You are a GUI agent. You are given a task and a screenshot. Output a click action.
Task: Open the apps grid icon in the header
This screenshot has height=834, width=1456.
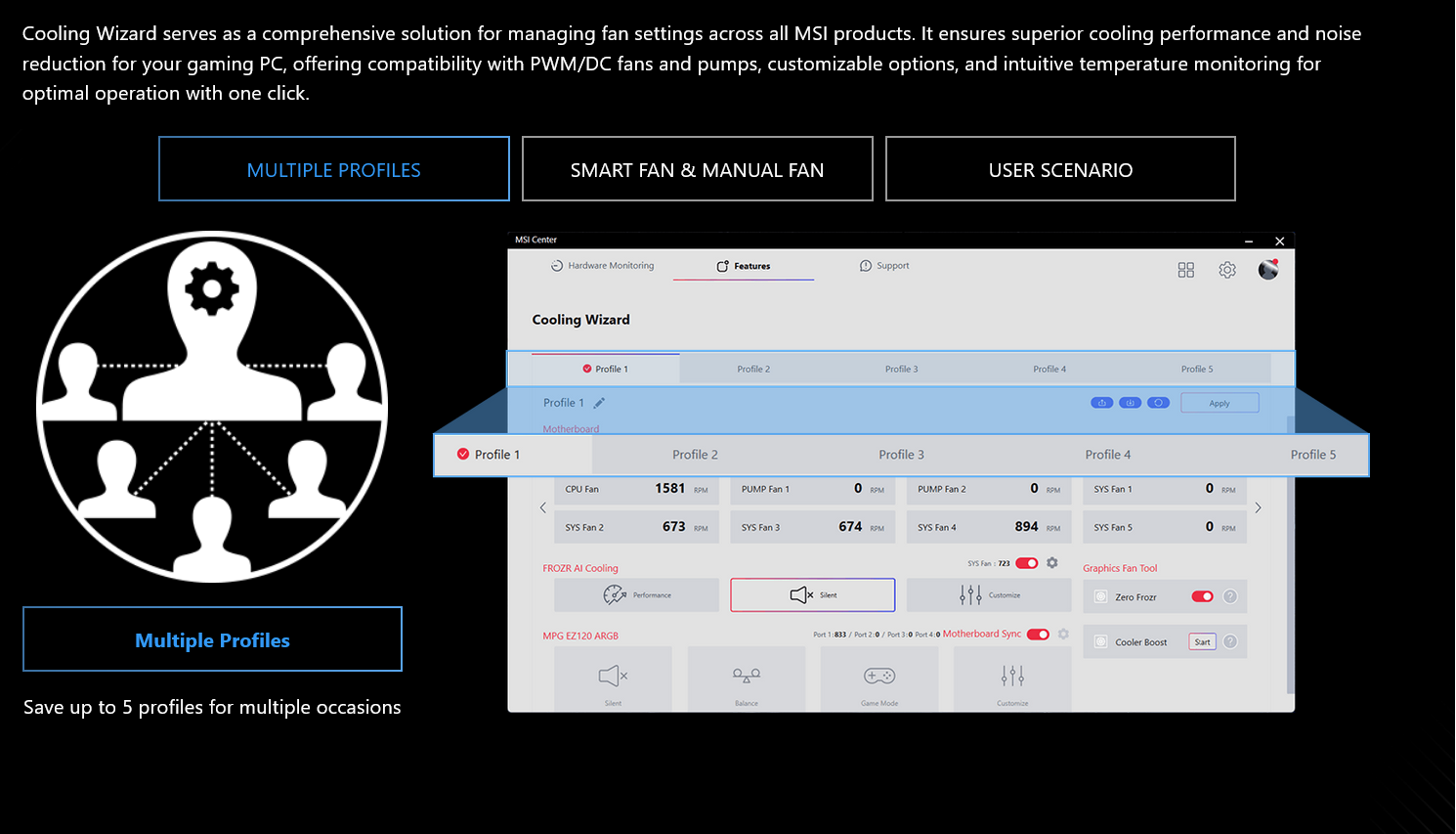coord(1185,270)
